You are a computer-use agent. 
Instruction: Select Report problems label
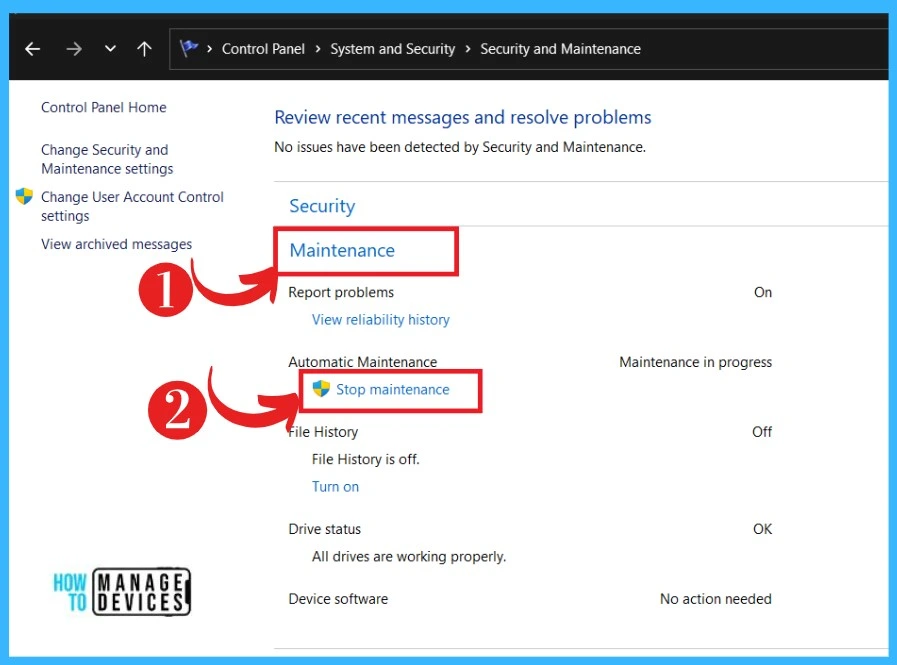(x=341, y=292)
